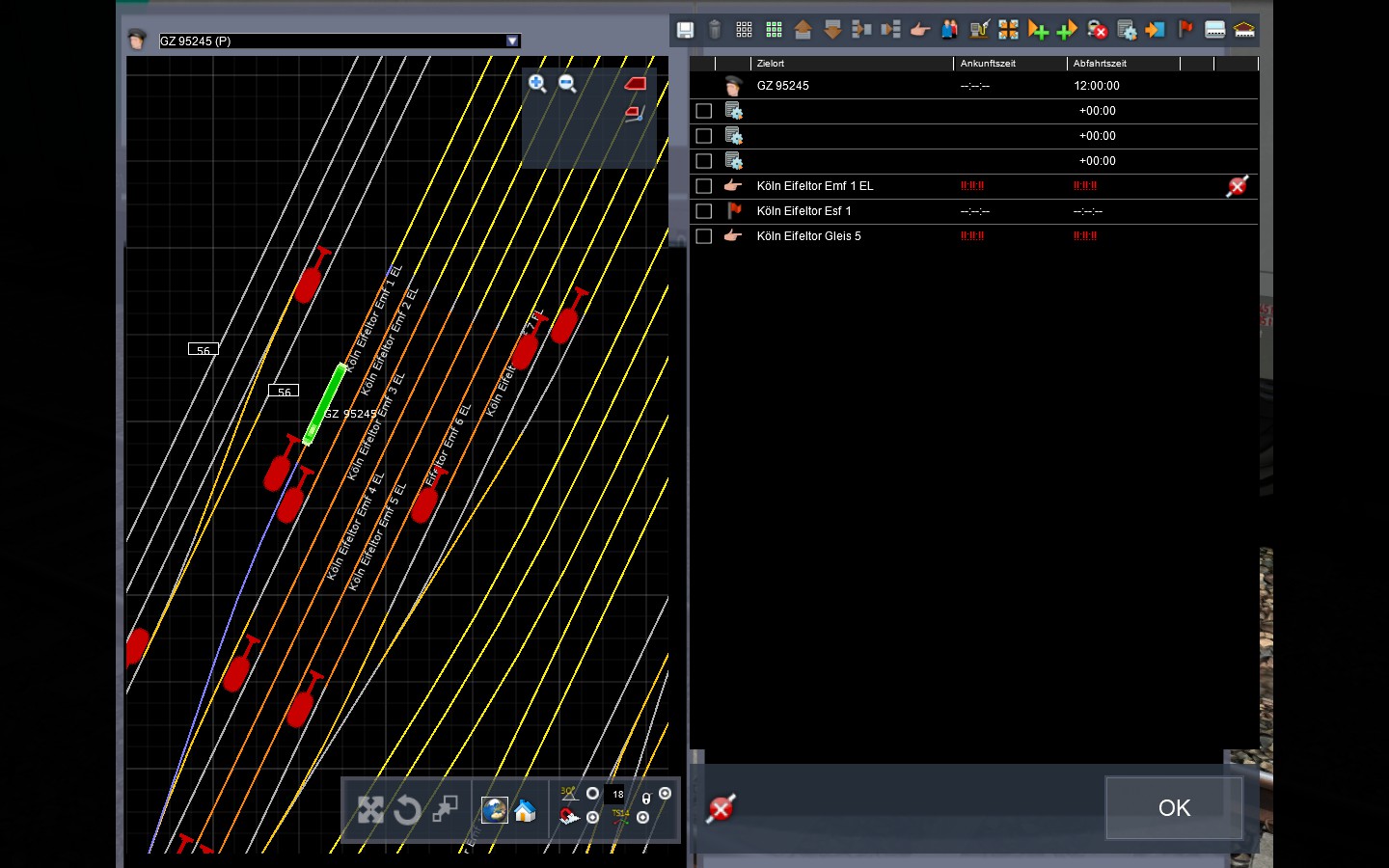
Task: Click the red flag final destination icon
Action: click(x=1185, y=30)
